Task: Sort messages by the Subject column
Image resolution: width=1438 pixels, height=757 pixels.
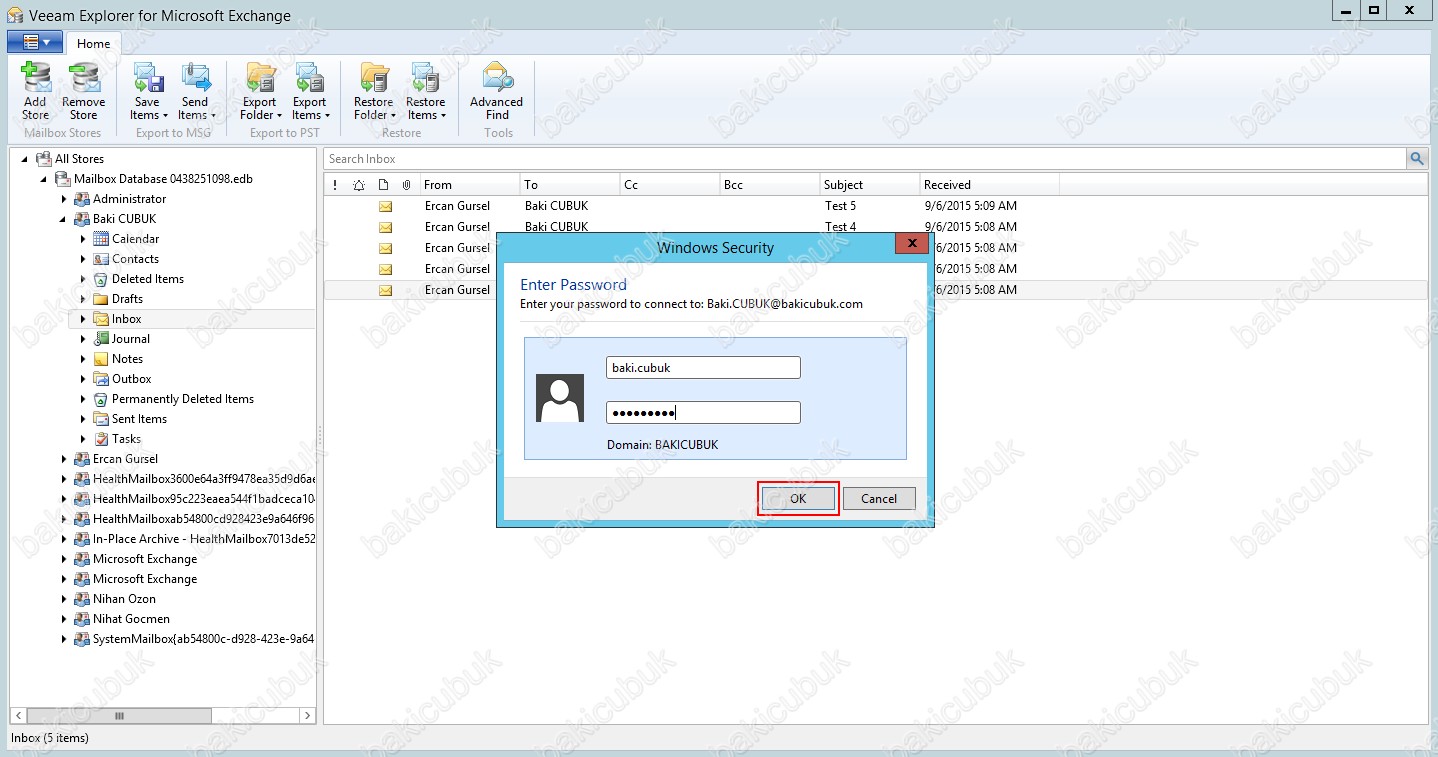Action: tap(870, 184)
